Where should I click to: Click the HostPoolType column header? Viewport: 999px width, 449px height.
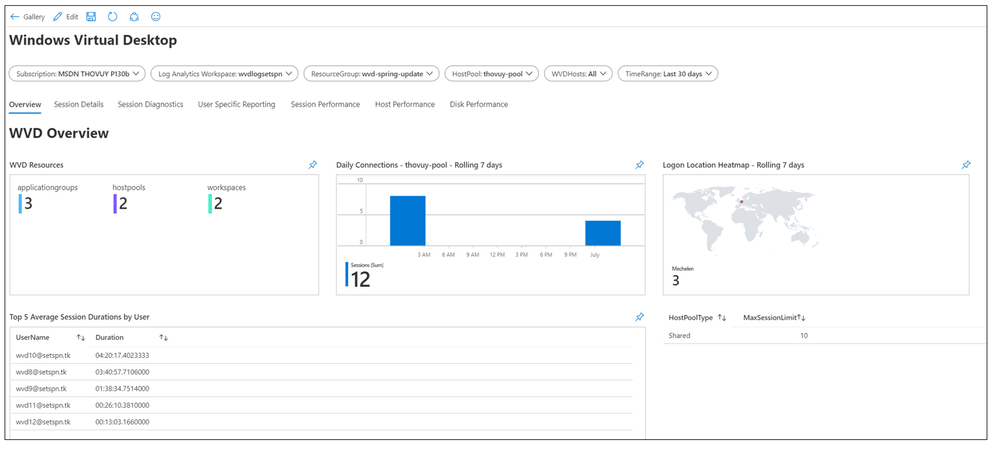click(x=691, y=318)
